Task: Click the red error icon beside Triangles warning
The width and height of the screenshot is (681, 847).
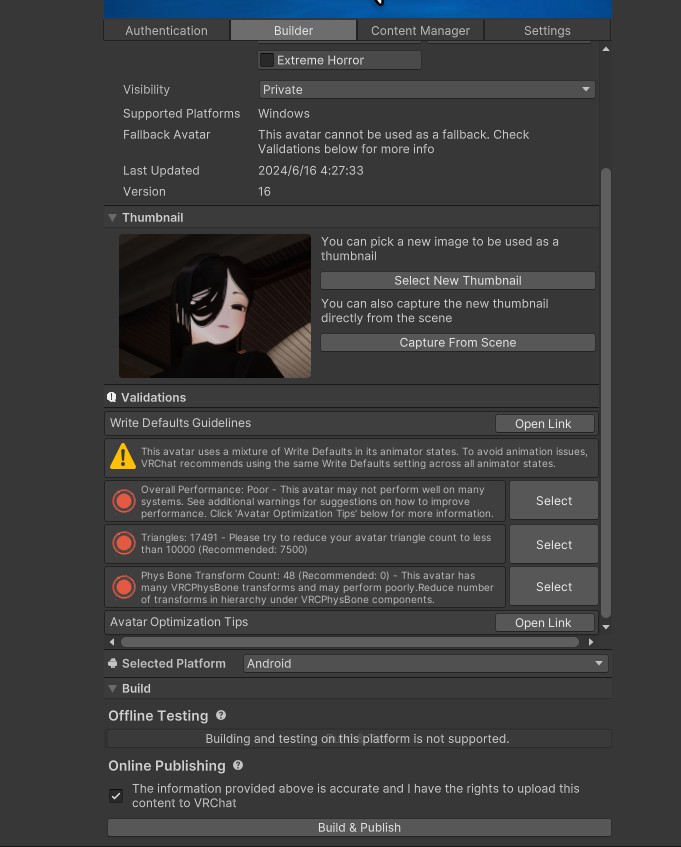Action: click(x=124, y=544)
